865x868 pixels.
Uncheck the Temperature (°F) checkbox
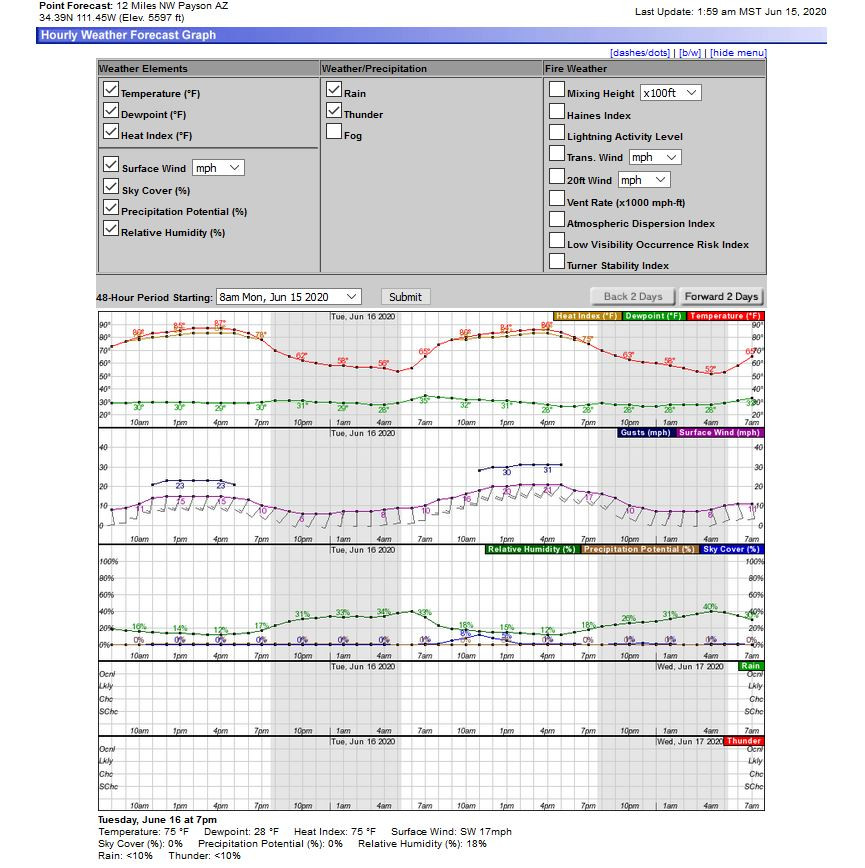(x=111, y=89)
